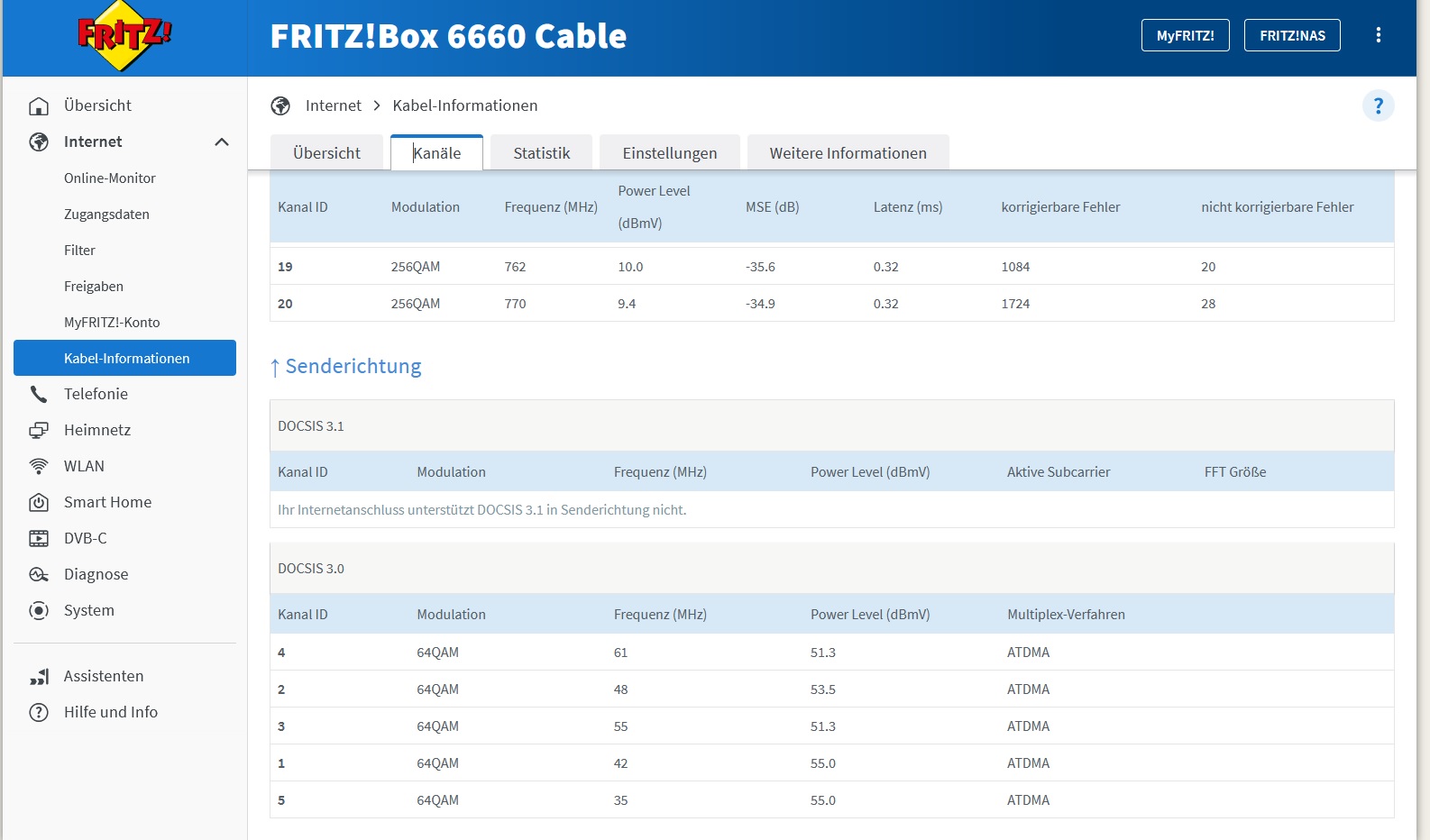
Task: Open Online-Monitor in the sidebar
Action: 110,178
